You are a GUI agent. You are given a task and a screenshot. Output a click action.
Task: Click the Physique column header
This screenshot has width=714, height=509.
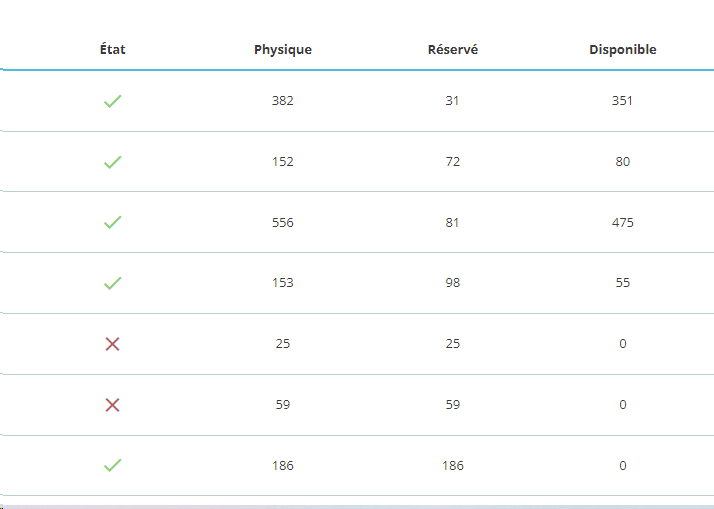283,50
